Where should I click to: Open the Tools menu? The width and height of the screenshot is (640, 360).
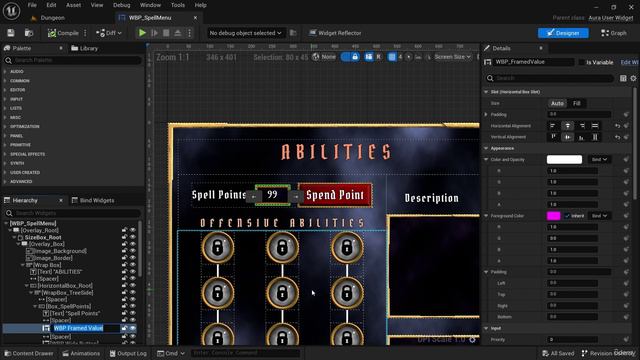178,5
